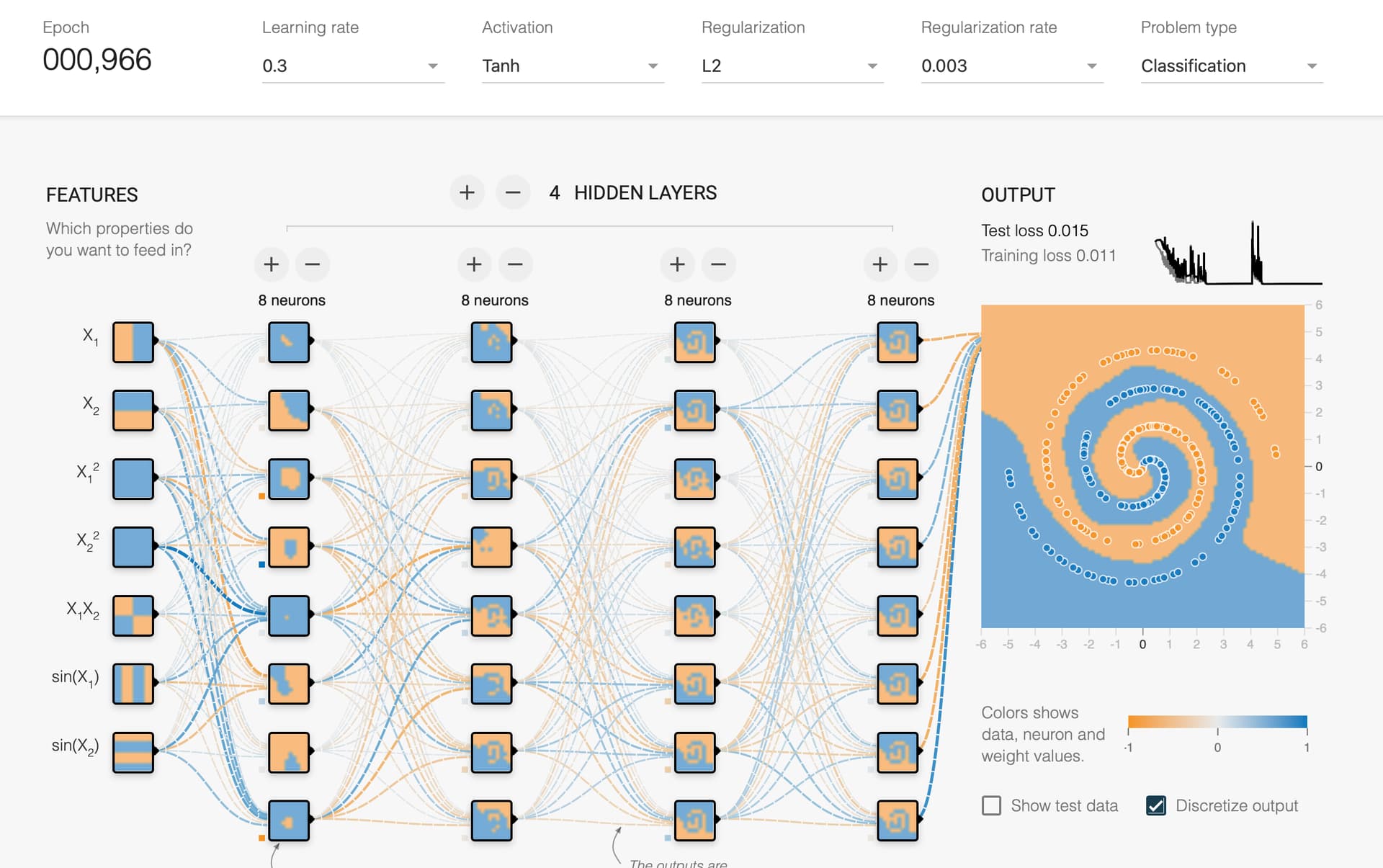The width and height of the screenshot is (1383, 868).
Task: Add a hidden layer with the plus button
Action: pyautogui.click(x=467, y=192)
